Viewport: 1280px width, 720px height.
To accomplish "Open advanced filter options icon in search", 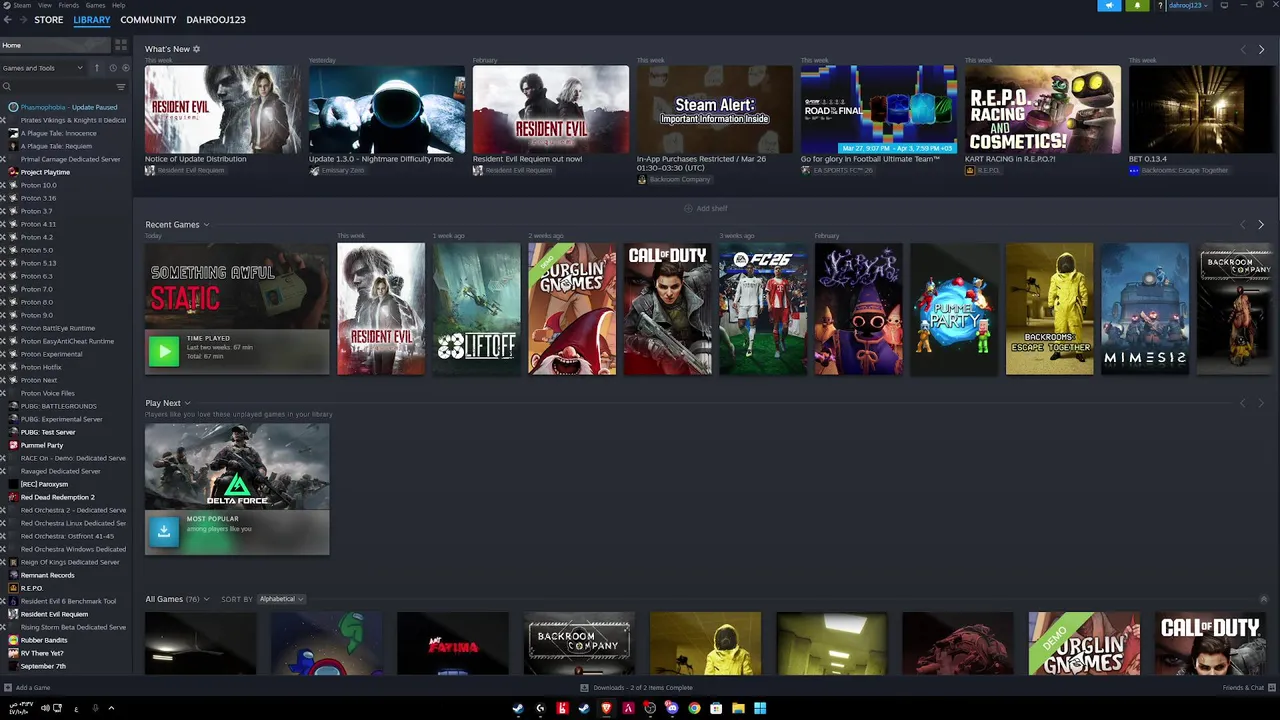I will (x=121, y=87).
